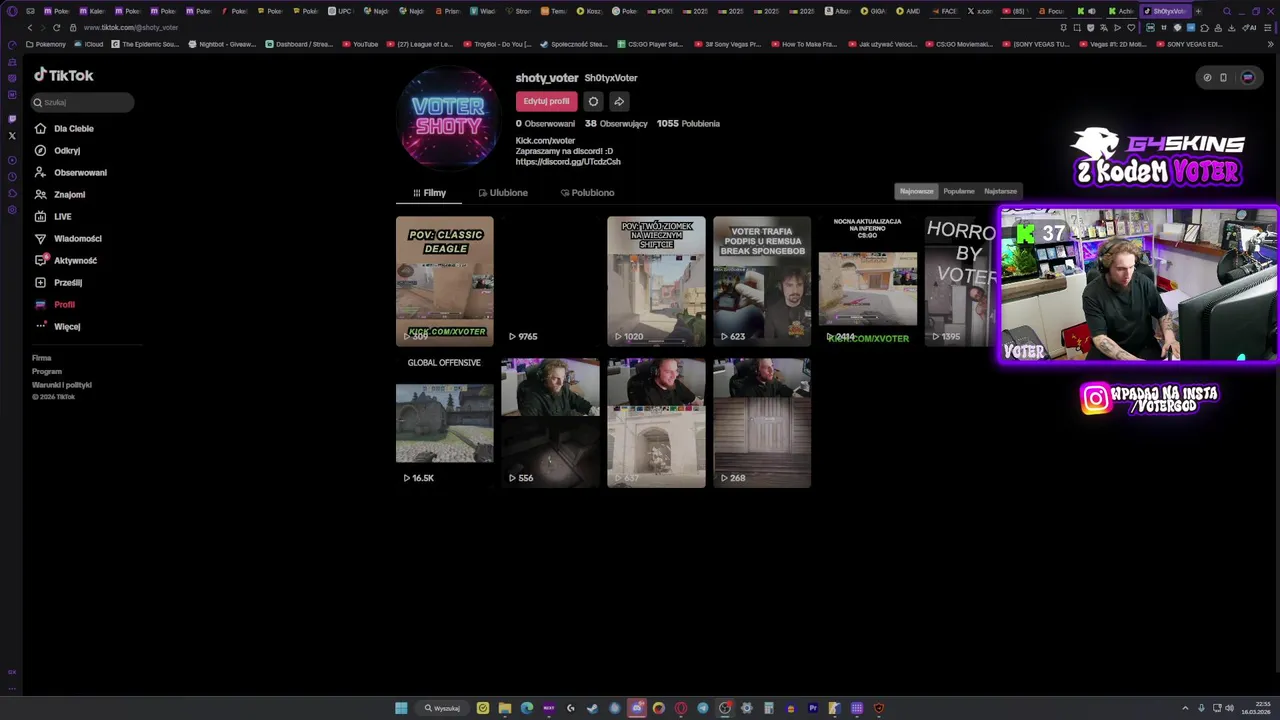
Task: Open Discord from the taskbar
Action: tap(637, 708)
